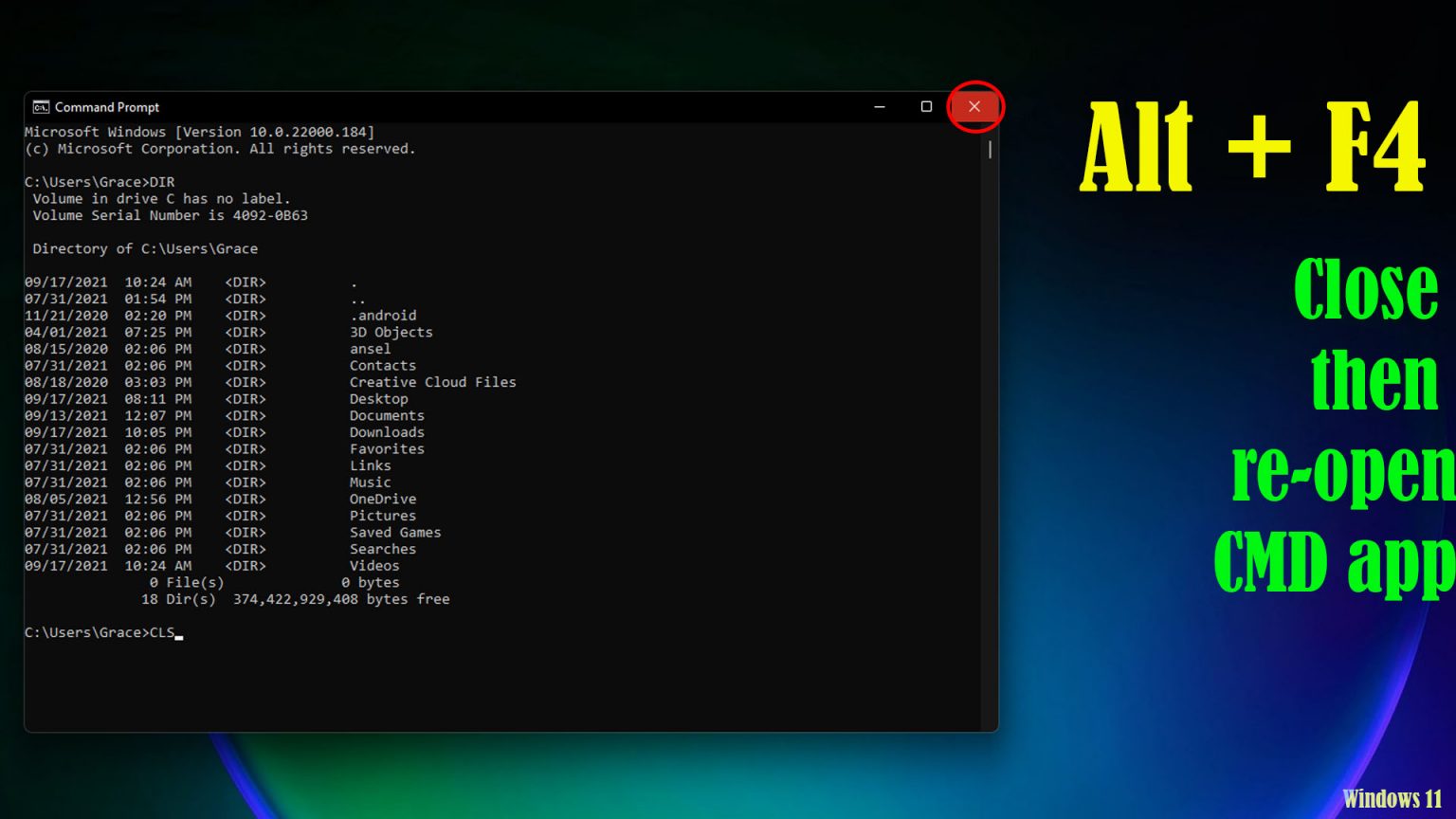Select the Pictures directory entry
The image size is (1456, 819).
tap(383, 516)
